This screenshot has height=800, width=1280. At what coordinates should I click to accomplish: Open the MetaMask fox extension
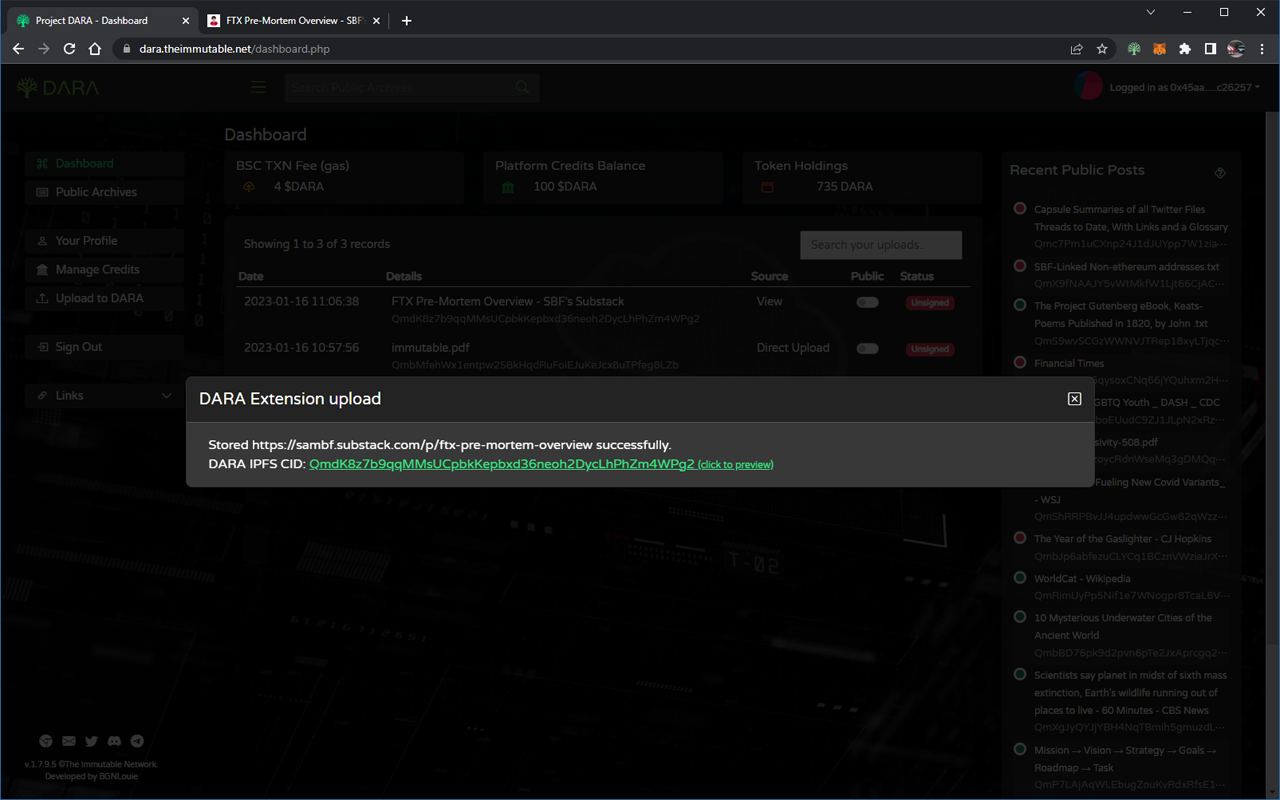coord(1159,48)
